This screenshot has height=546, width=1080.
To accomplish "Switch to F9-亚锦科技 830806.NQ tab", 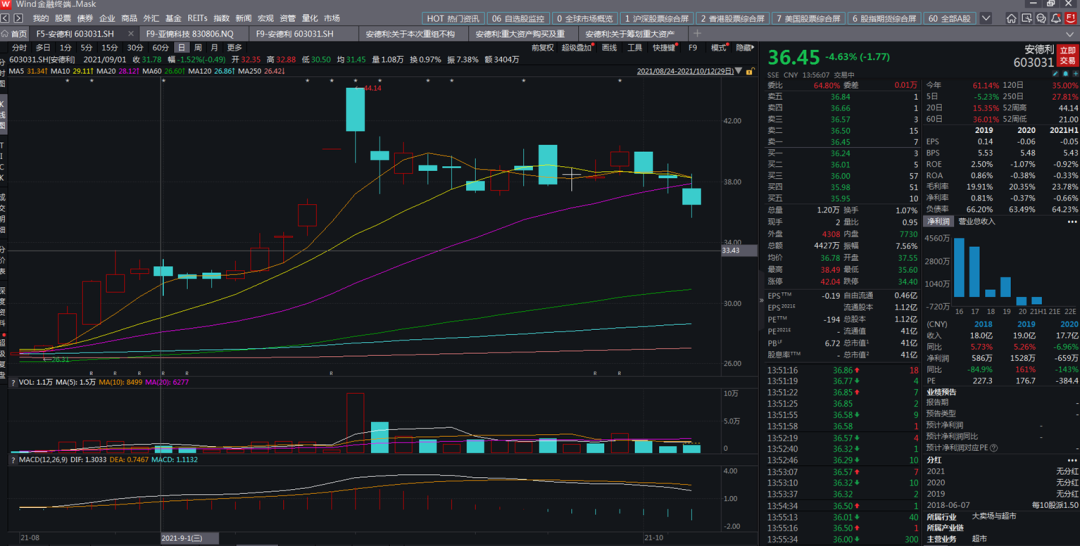I will tap(189, 33).
